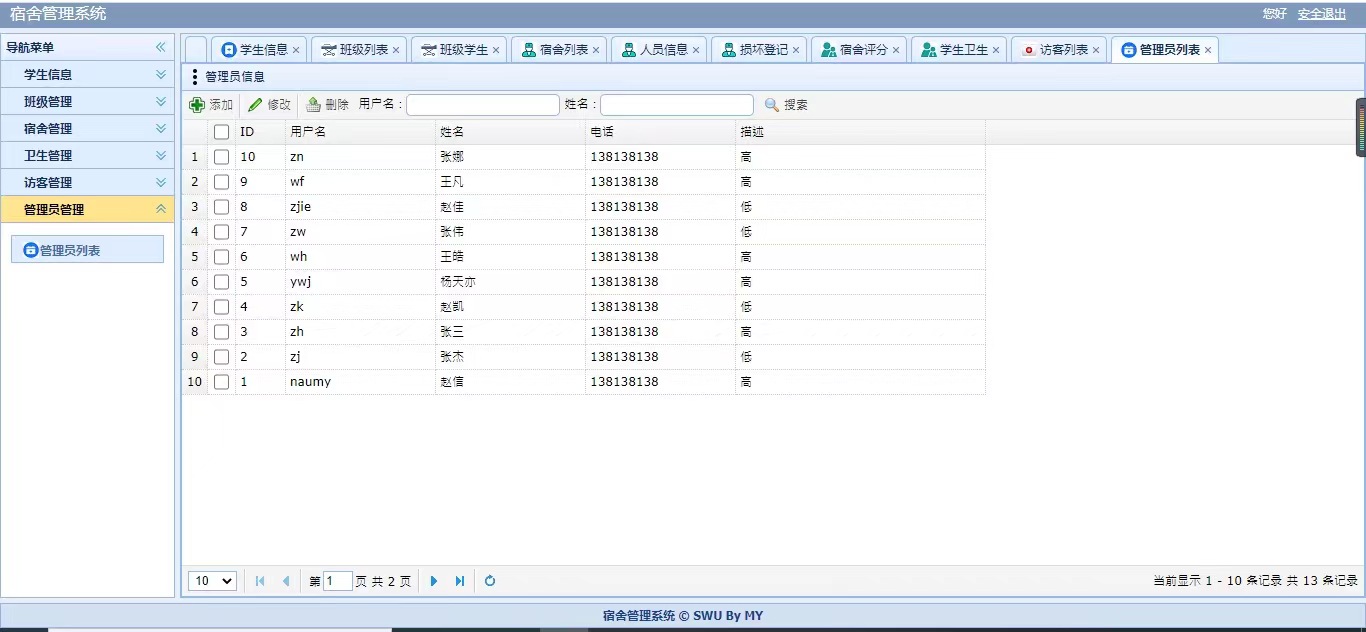This screenshot has width=1366, height=632.
Task: Toggle the select-all header checkbox
Action: pyautogui.click(x=221, y=132)
